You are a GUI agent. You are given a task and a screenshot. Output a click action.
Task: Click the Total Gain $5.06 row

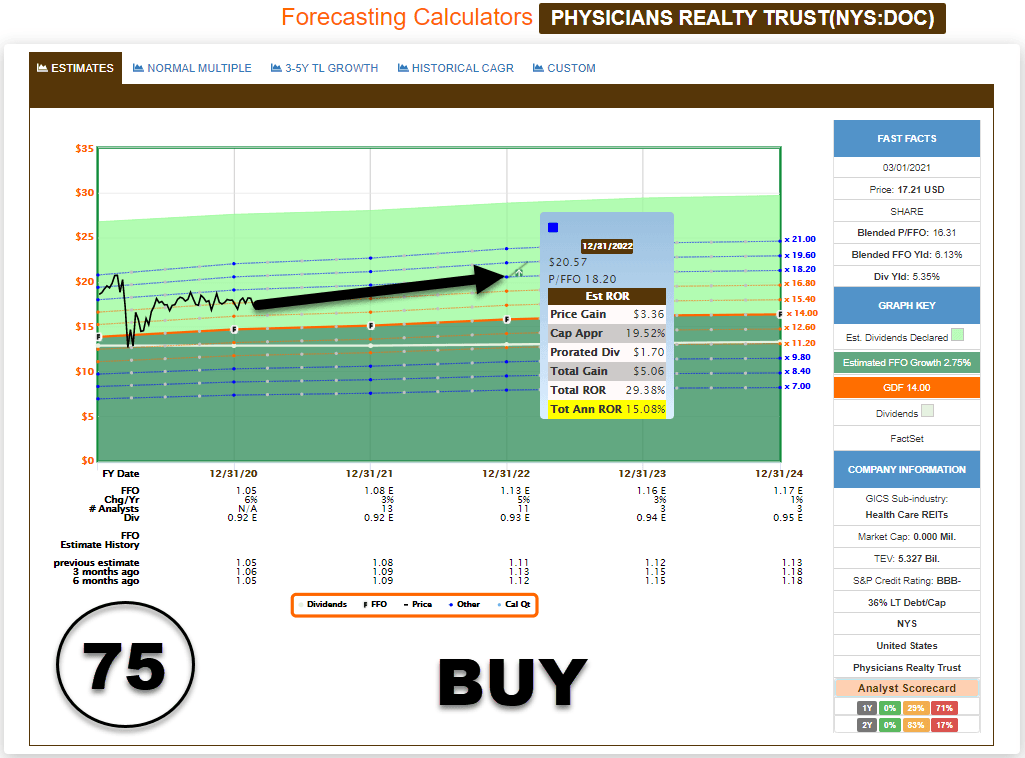pyautogui.click(x=607, y=371)
